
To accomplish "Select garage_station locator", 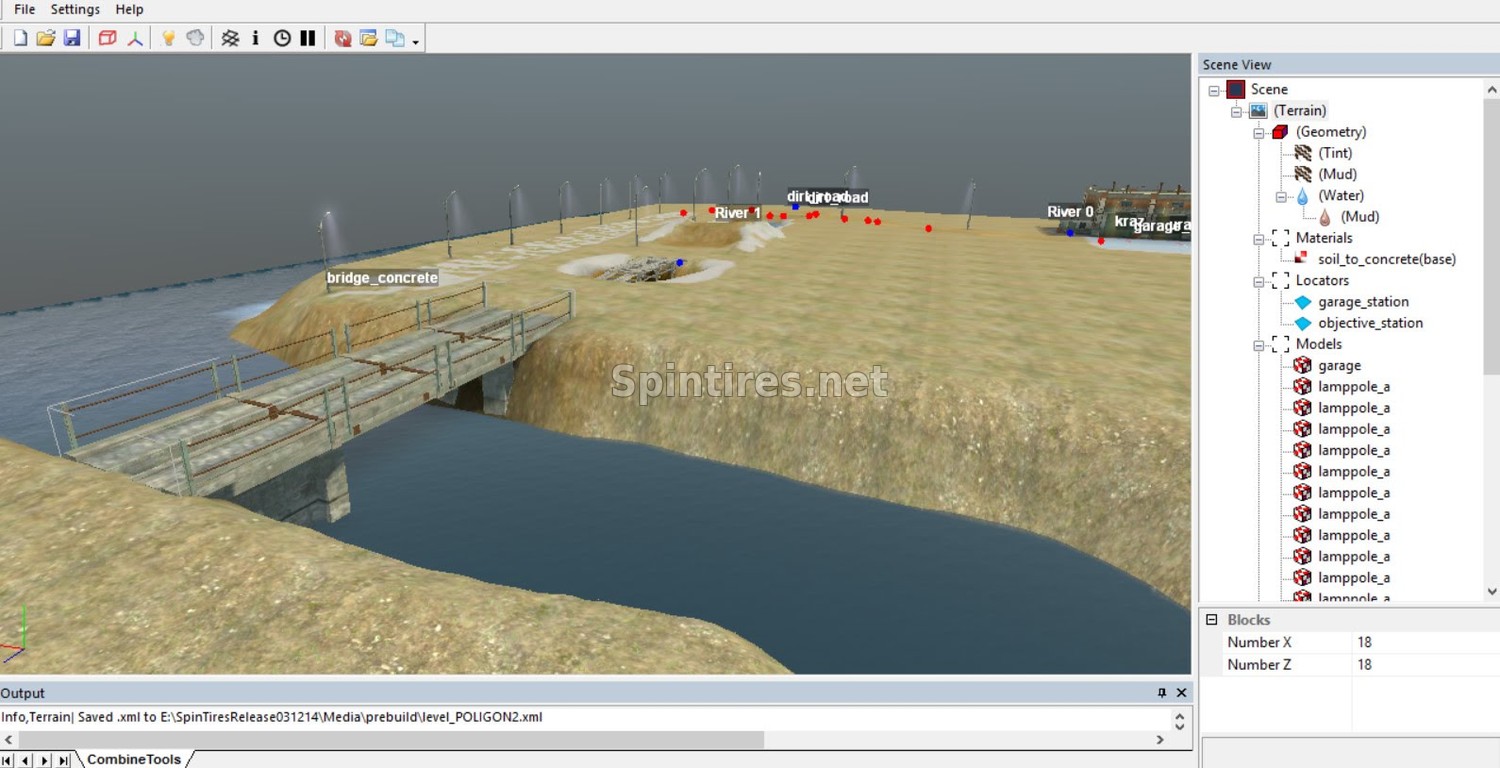I will click(1363, 302).
